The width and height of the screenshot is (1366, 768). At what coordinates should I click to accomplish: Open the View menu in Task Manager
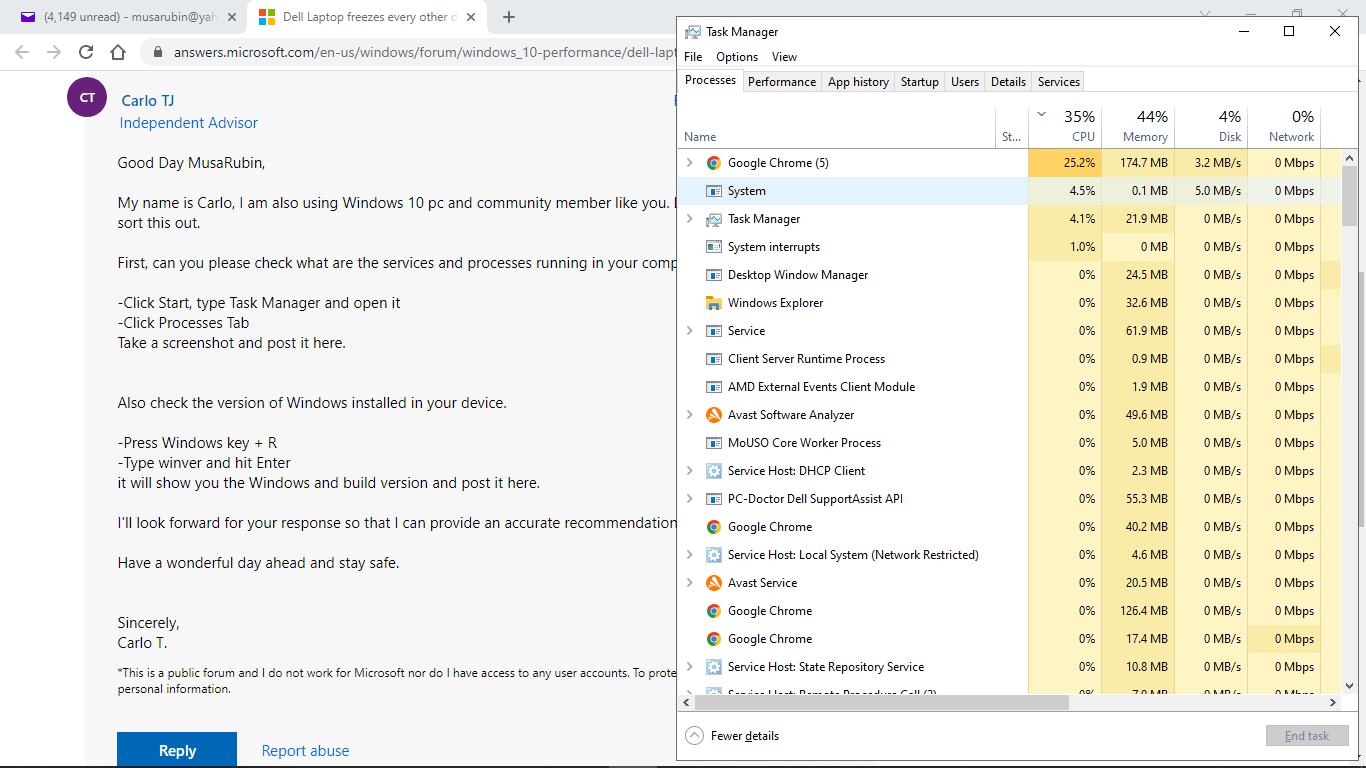pos(785,57)
